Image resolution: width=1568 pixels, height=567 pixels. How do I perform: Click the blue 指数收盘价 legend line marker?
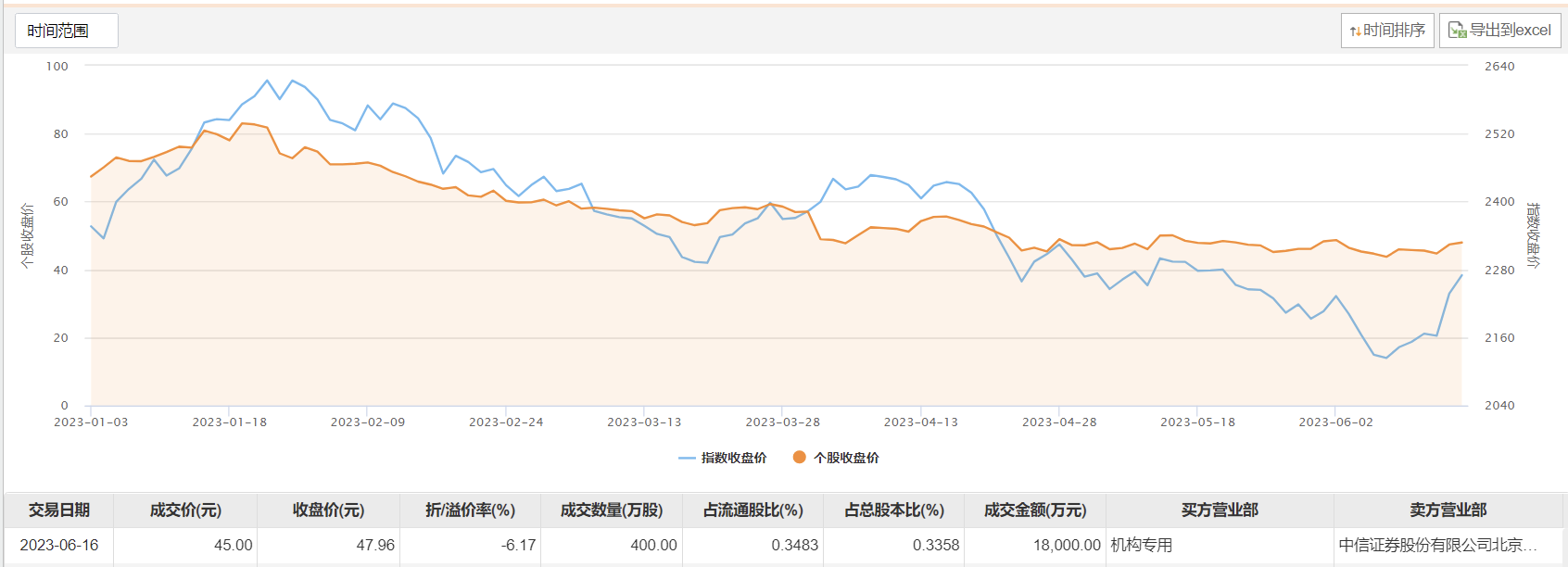point(687,458)
